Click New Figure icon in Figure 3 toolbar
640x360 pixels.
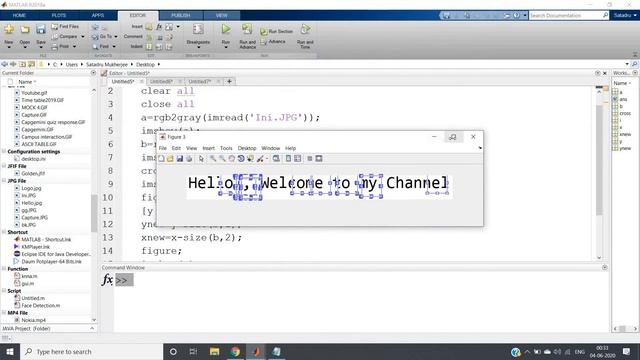(x=162, y=158)
